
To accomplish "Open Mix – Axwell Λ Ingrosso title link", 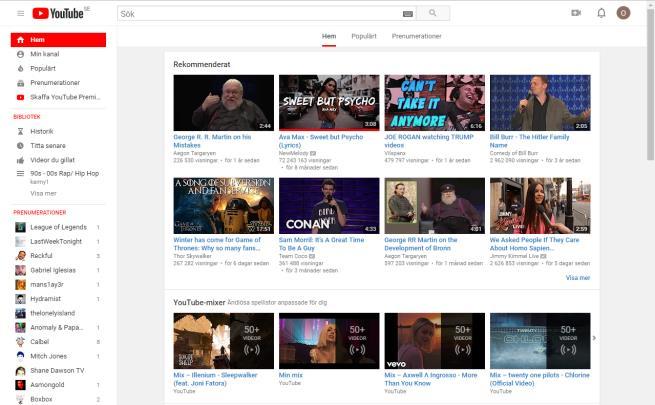I will (431, 379).
